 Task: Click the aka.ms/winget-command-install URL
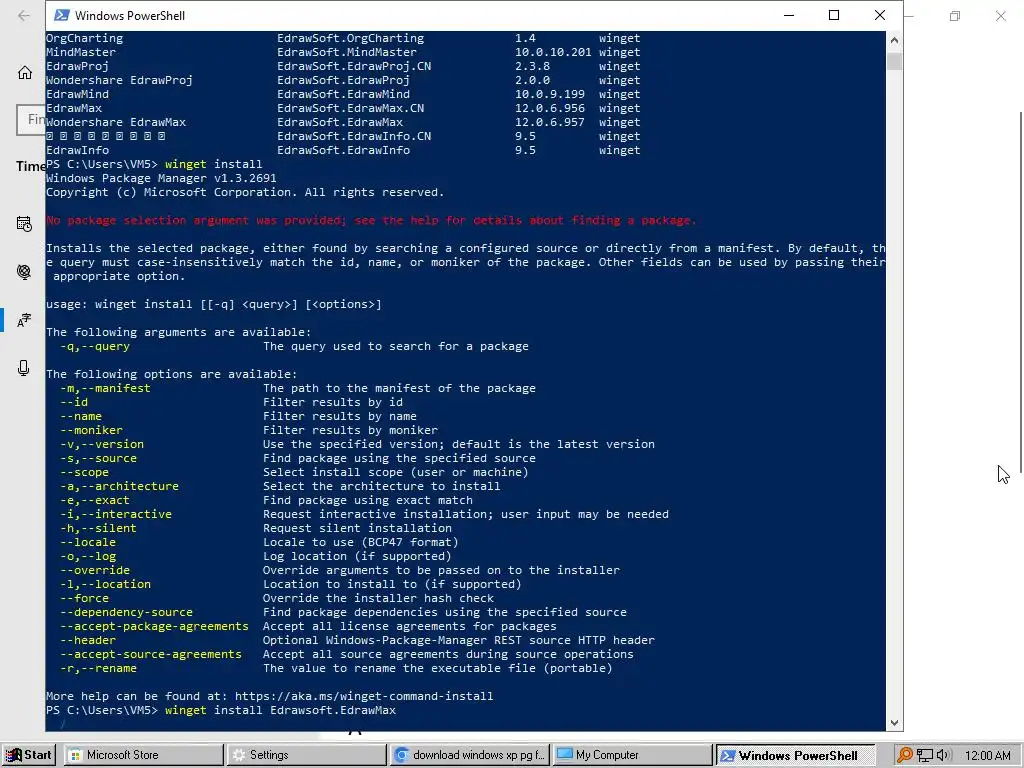tap(364, 696)
